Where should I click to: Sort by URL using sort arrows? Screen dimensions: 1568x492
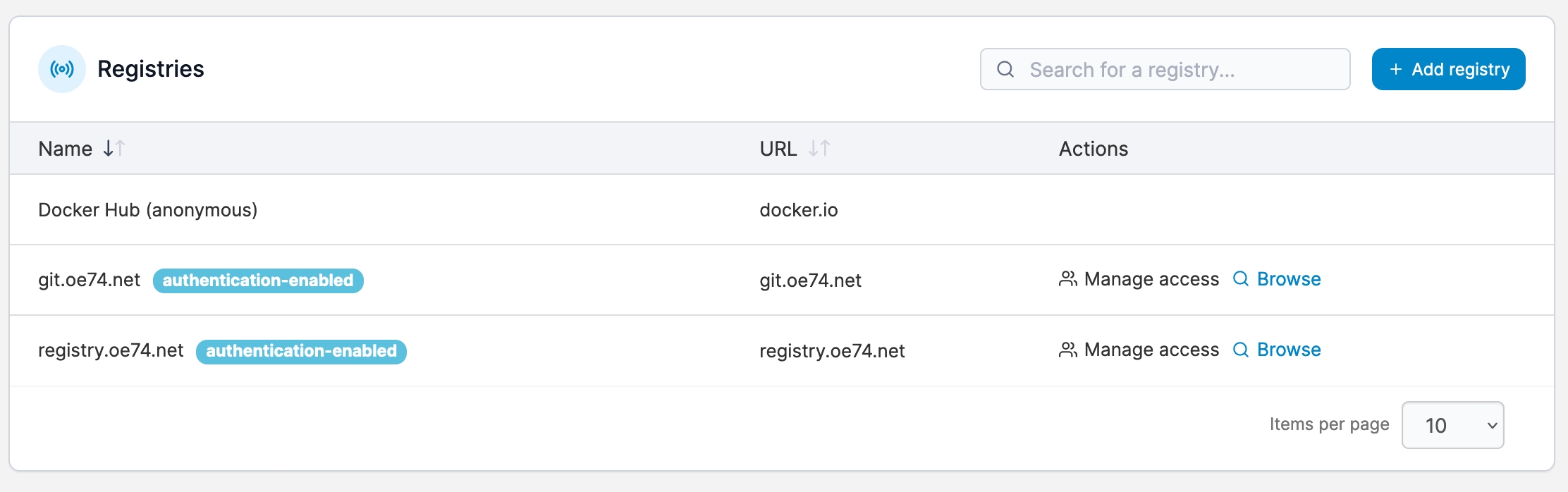tap(819, 149)
